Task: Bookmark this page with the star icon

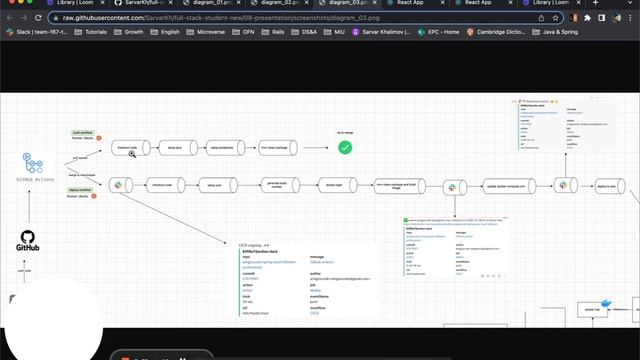Action: tap(555, 18)
